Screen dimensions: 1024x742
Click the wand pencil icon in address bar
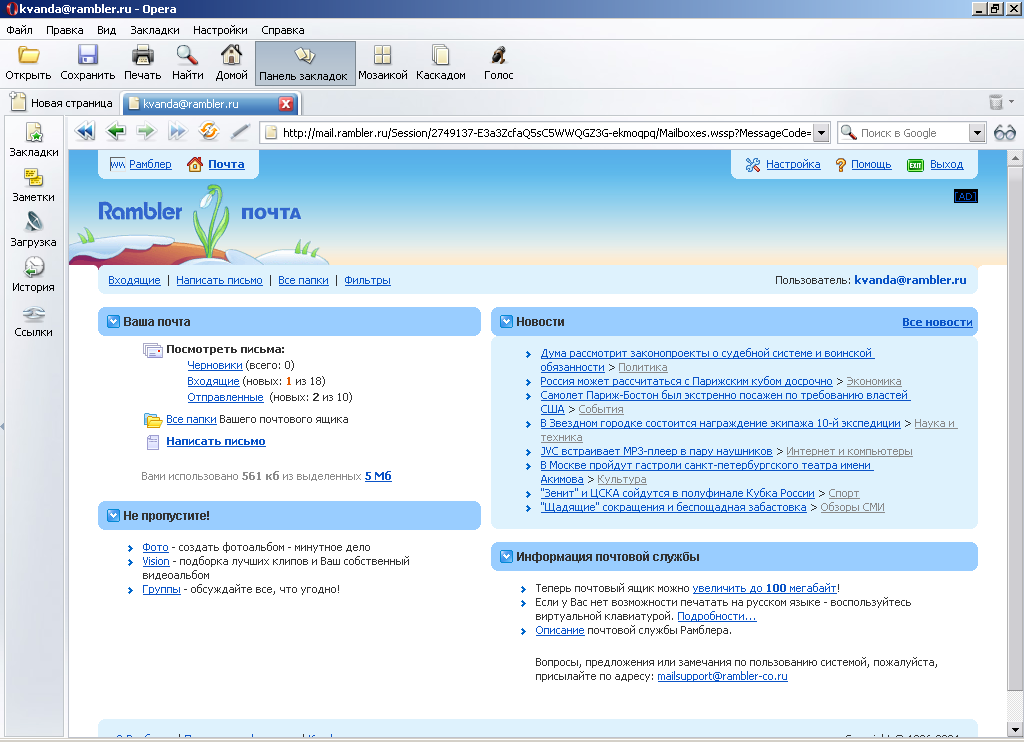(240, 131)
